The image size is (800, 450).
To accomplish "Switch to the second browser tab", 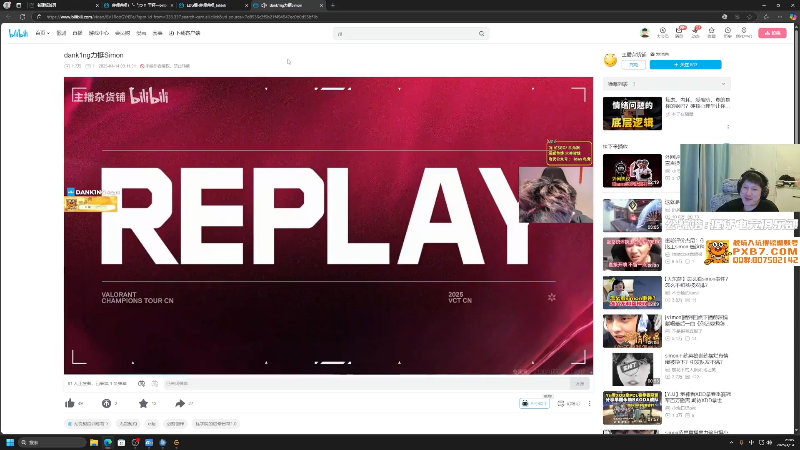I will (x=138, y=5).
